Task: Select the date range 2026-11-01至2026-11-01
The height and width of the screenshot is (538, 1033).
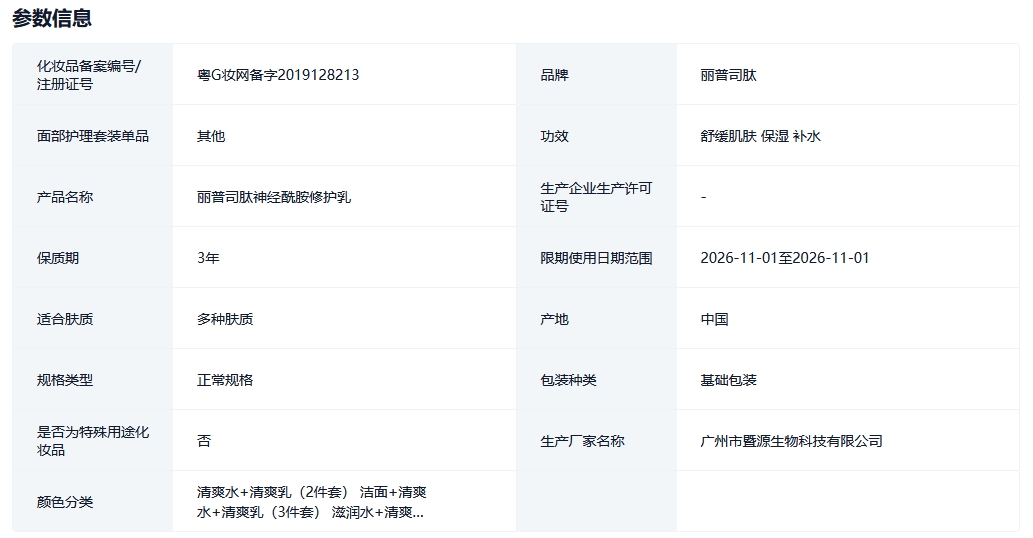Action: (x=785, y=258)
